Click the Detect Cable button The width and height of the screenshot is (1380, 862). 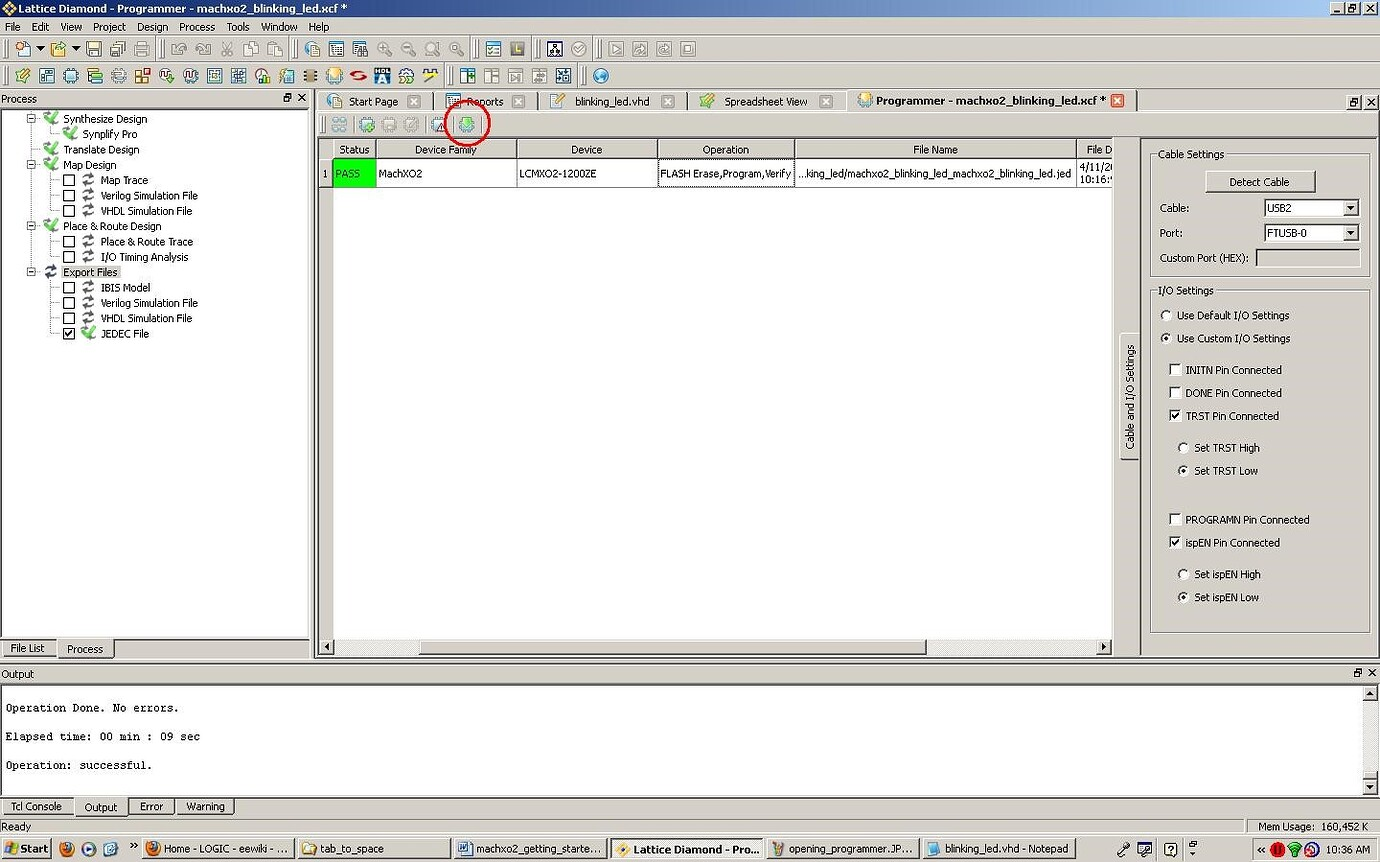pyautogui.click(x=1259, y=182)
